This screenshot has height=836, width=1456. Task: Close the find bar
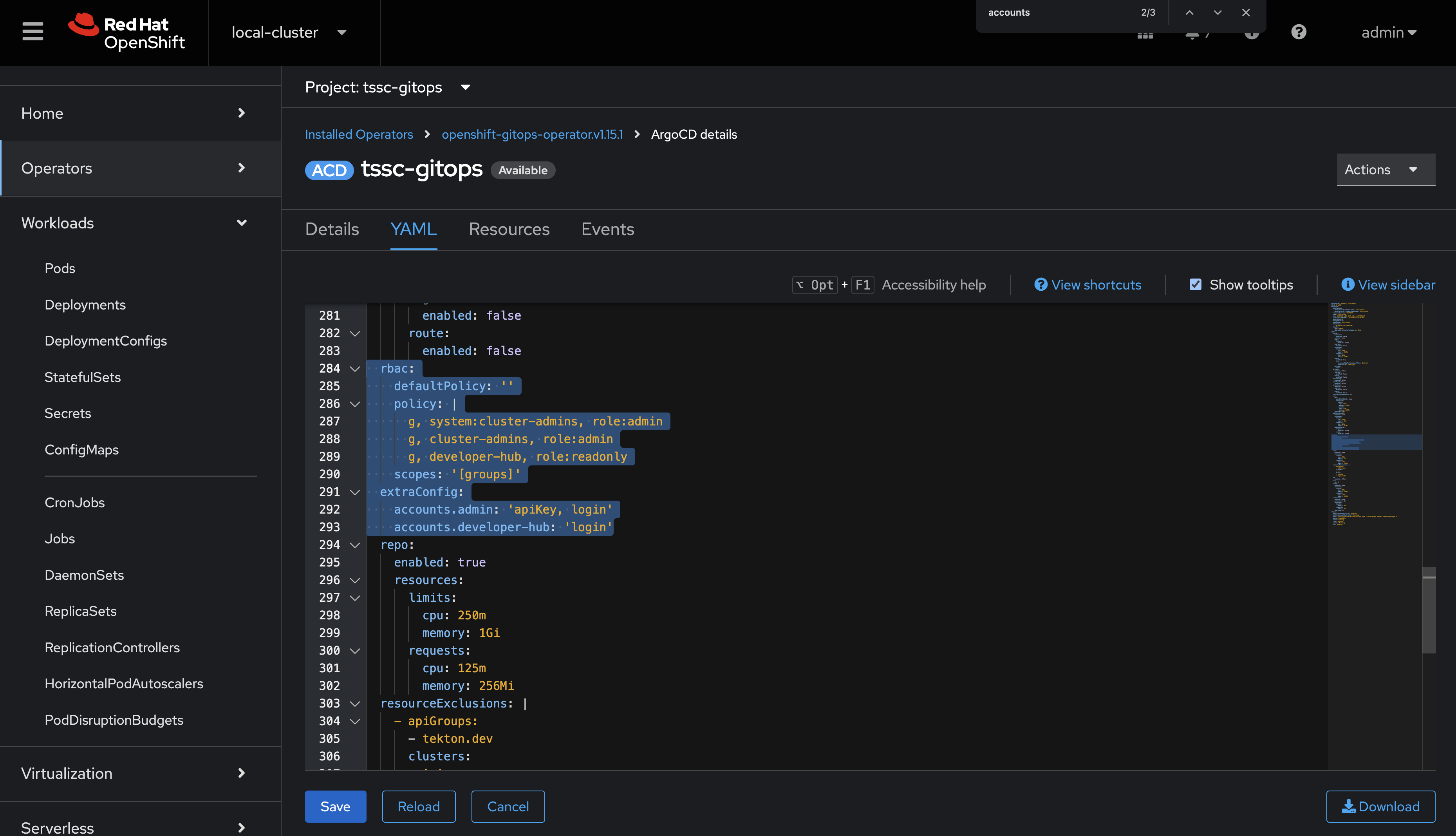point(1246,13)
